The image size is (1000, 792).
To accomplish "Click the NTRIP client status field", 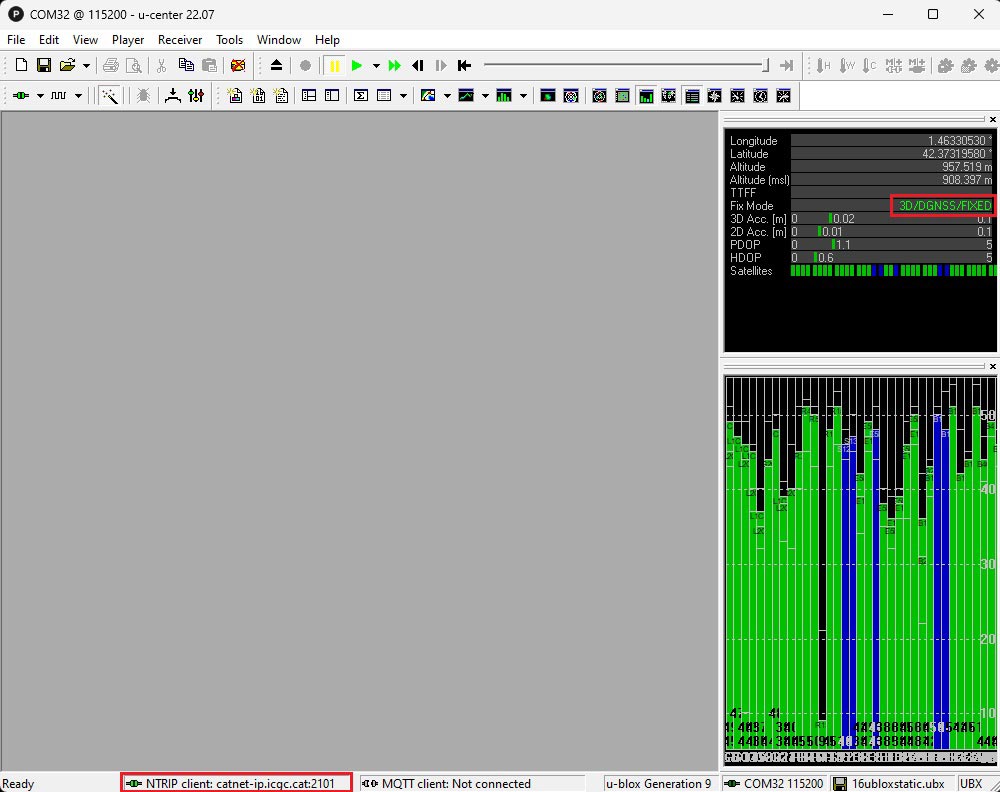I will [x=237, y=783].
